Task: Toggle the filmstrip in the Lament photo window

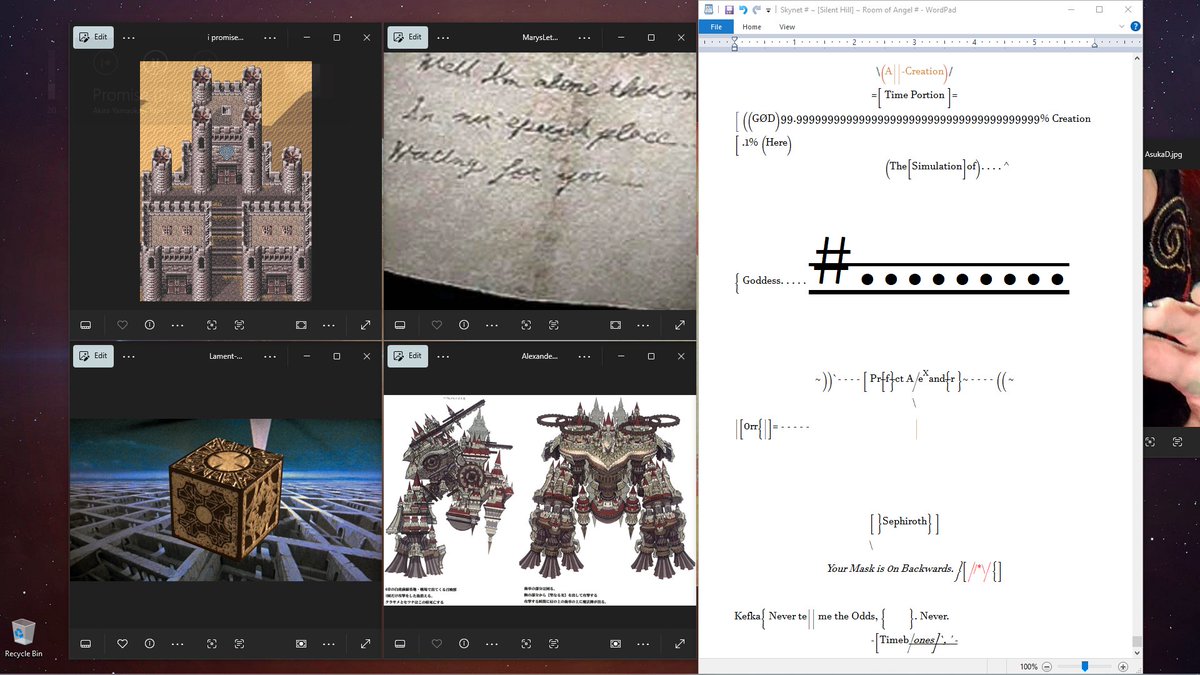Action: (86, 643)
